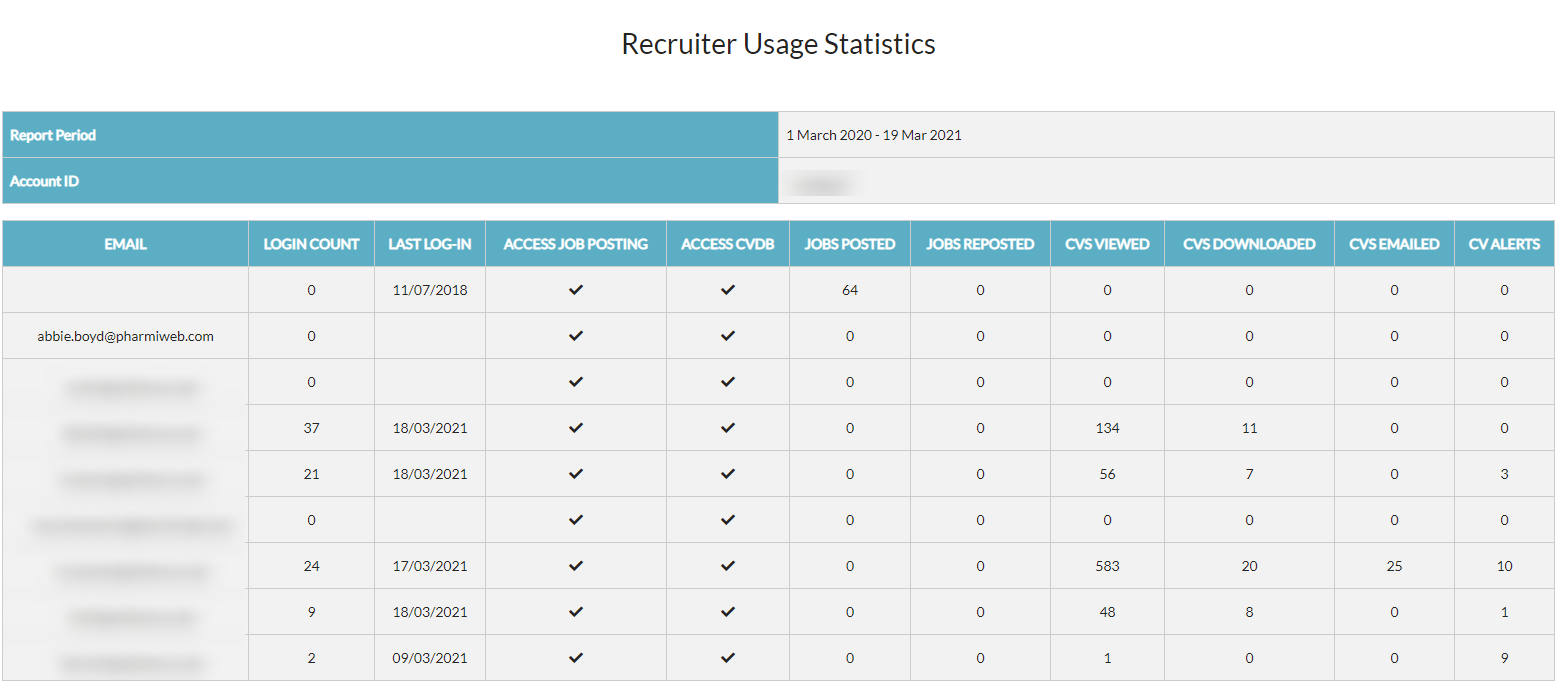Click the Account ID label
This screenshot has width=1565, height=694.
pos(44,182)
